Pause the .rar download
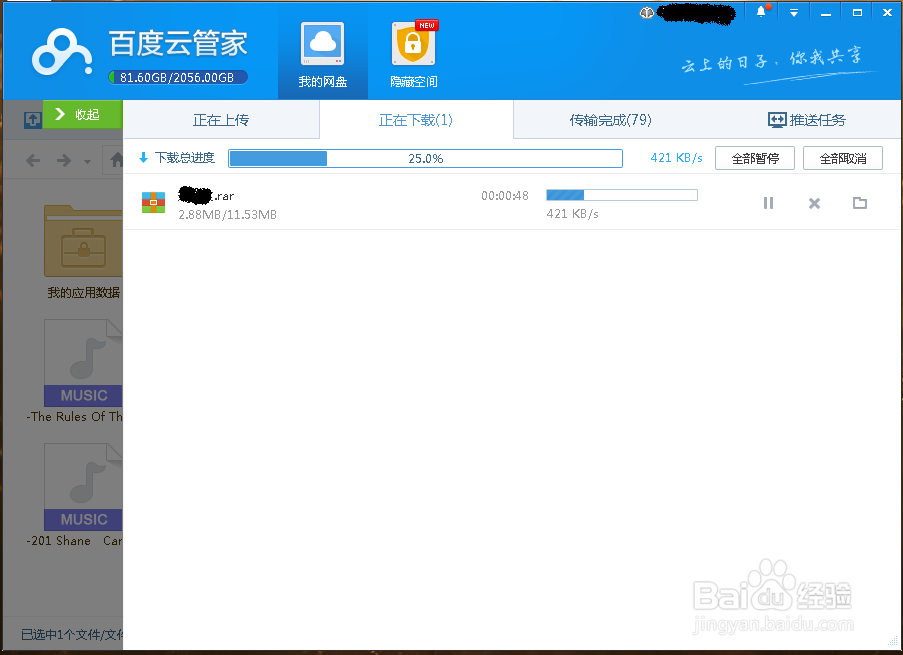This screenshot has height=655, width=903. point(768,203)
